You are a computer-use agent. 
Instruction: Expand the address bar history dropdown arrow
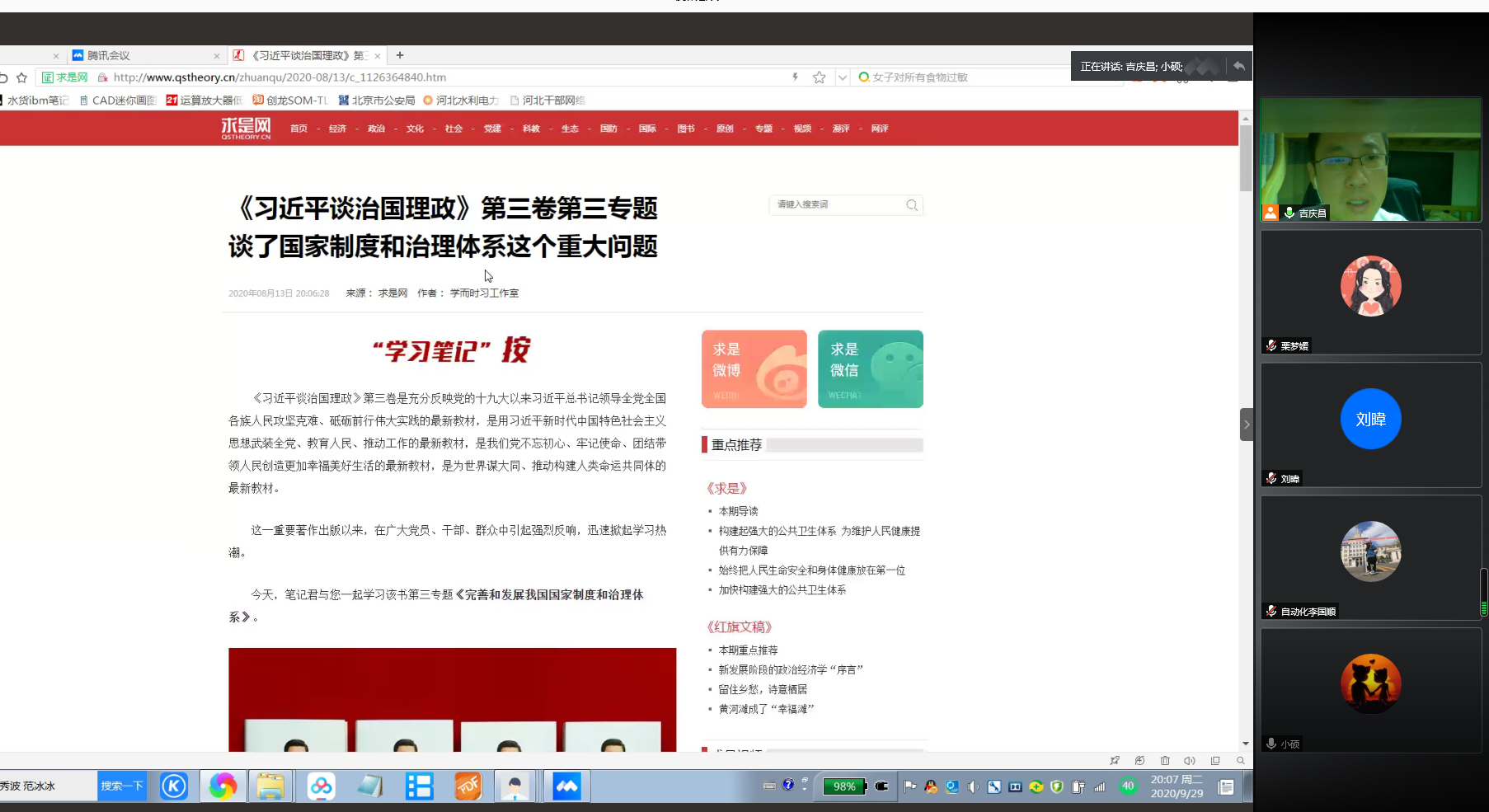click(842, 77)
